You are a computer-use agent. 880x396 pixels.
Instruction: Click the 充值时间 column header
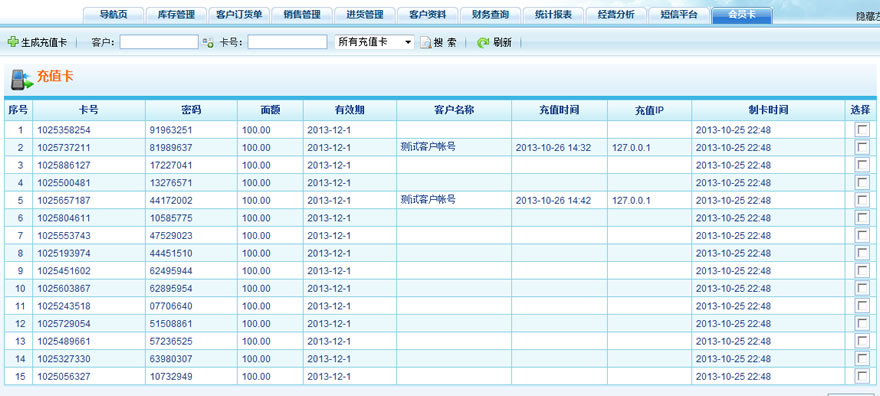coord(559,110)
